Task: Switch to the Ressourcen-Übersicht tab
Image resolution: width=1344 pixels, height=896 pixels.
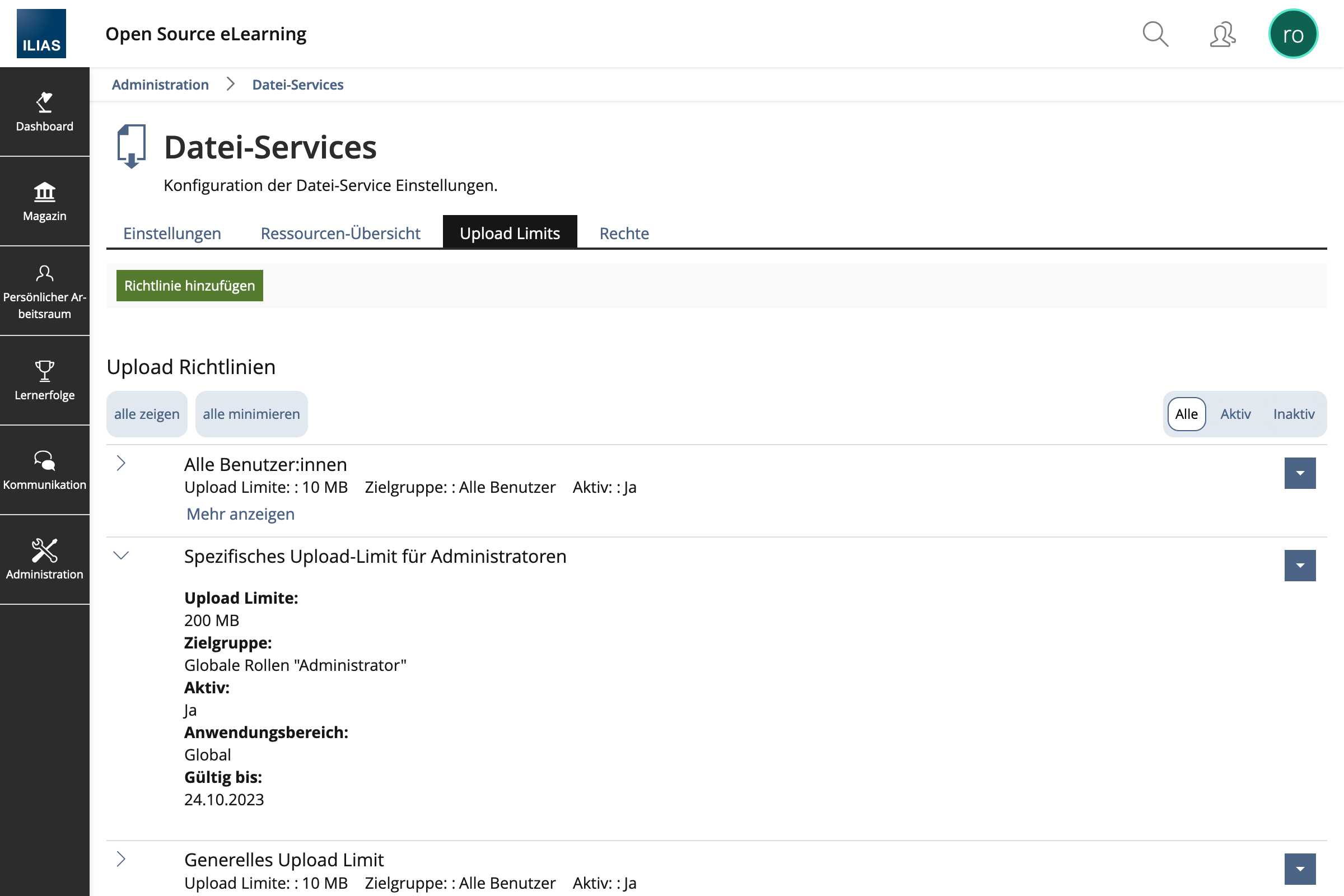Action: point(340,233)
